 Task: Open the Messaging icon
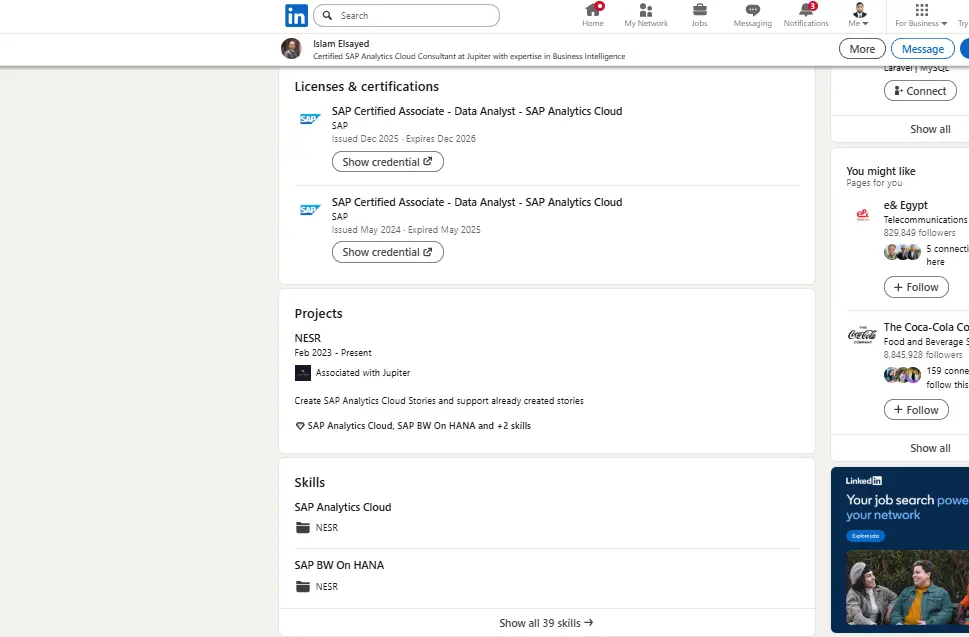[752, 15]
